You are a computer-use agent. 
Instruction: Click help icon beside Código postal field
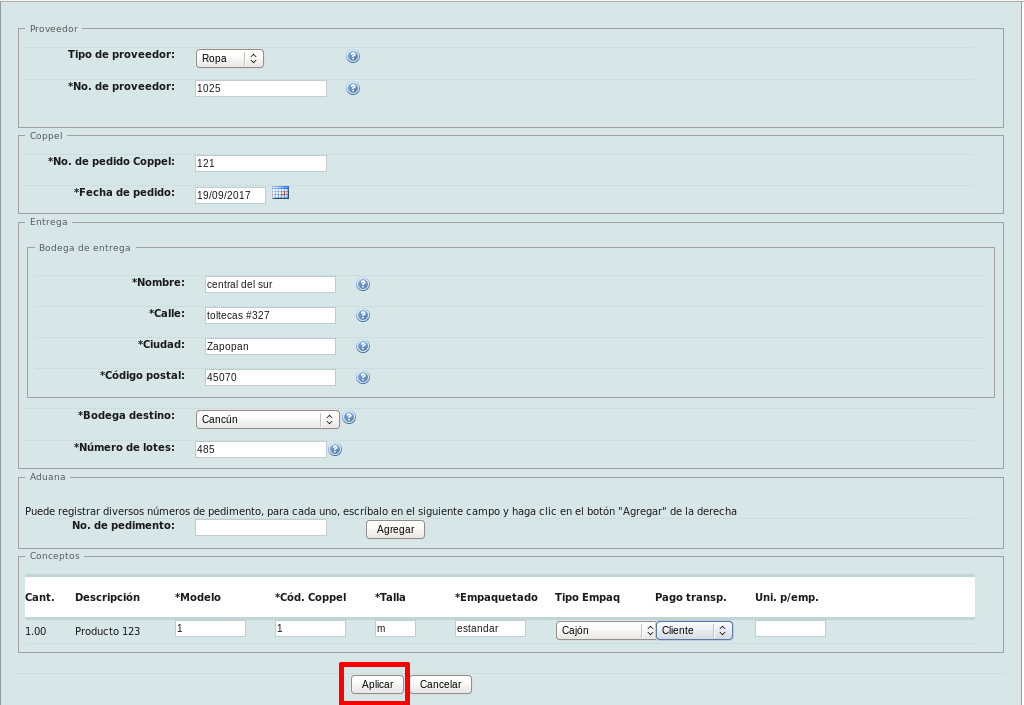point(363,378)
